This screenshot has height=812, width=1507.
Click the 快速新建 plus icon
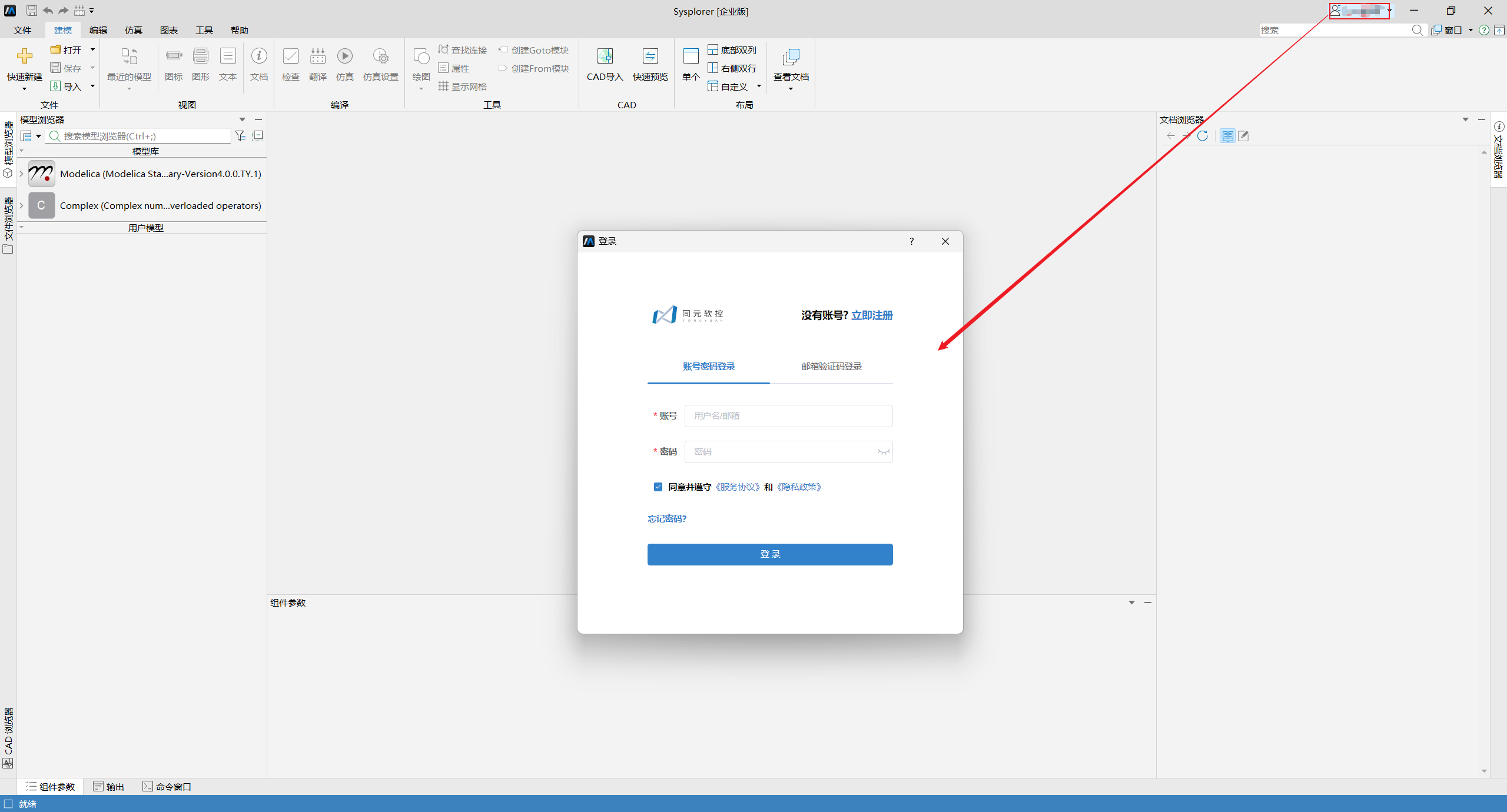[x=25, y=56]
